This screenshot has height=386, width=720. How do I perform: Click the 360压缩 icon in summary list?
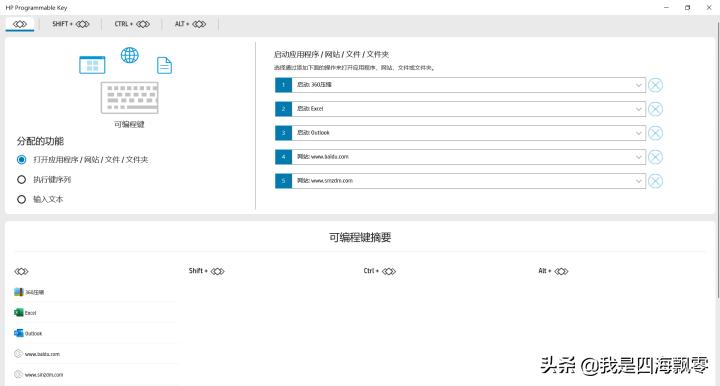(x=18, y=292)
